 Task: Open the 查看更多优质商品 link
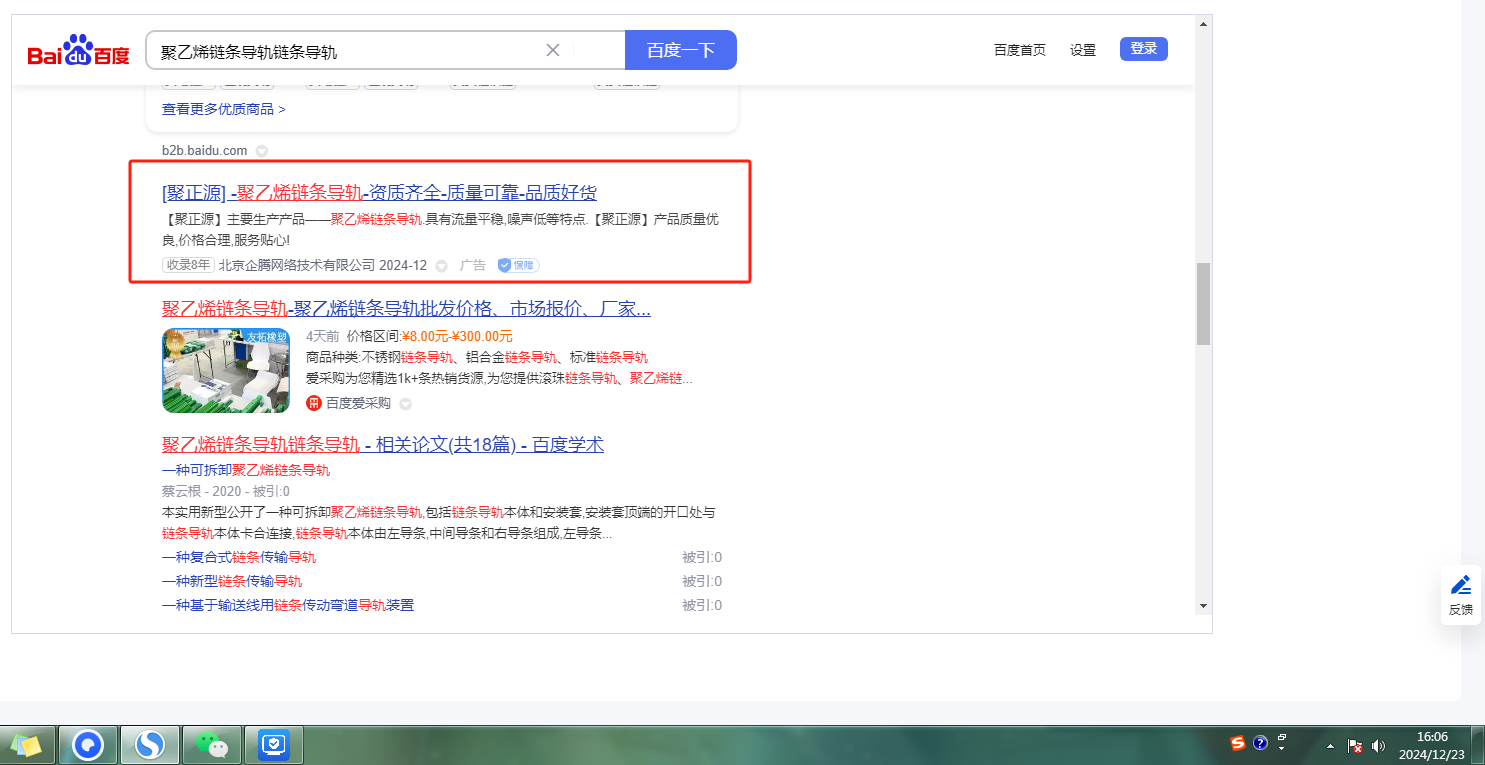pyautogui.click(x=223, y=109)
